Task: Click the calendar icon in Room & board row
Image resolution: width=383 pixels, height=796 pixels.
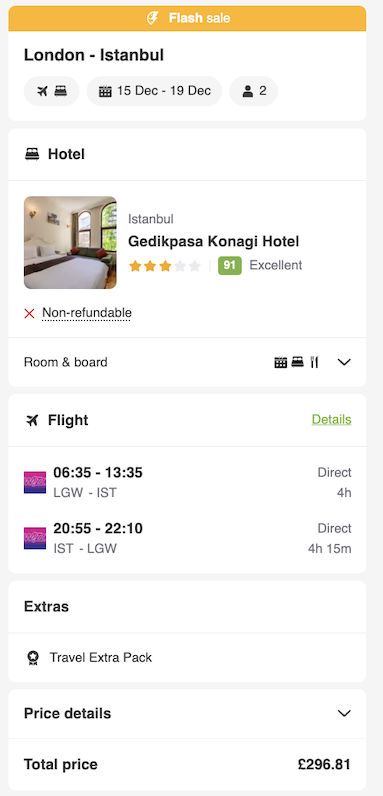Action: tap(280, 362)
